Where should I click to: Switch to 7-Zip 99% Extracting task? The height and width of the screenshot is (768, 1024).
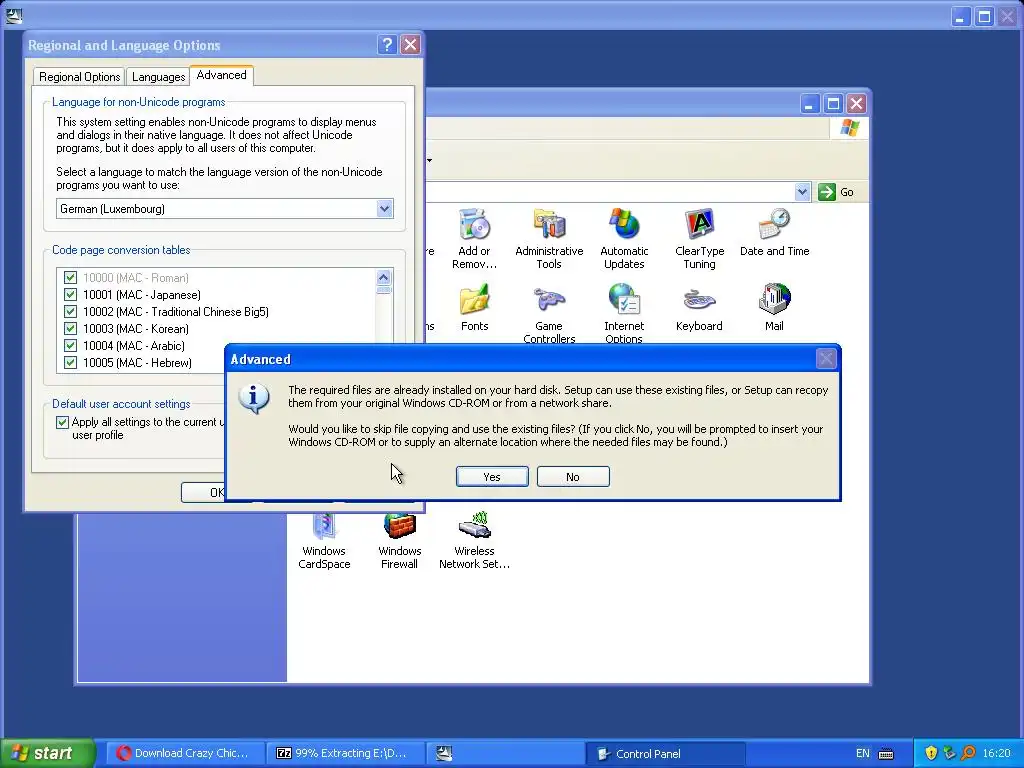click(346, 753)
